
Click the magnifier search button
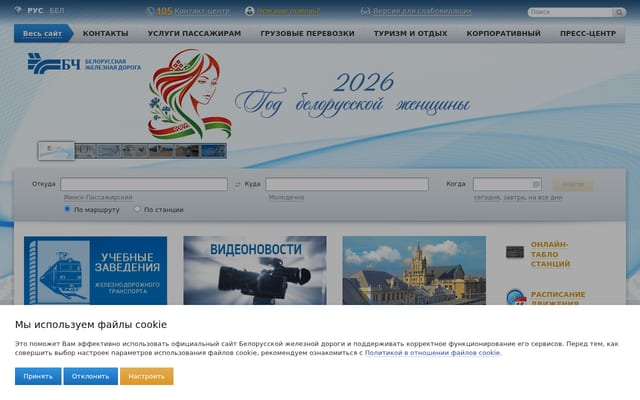[619, 12]
